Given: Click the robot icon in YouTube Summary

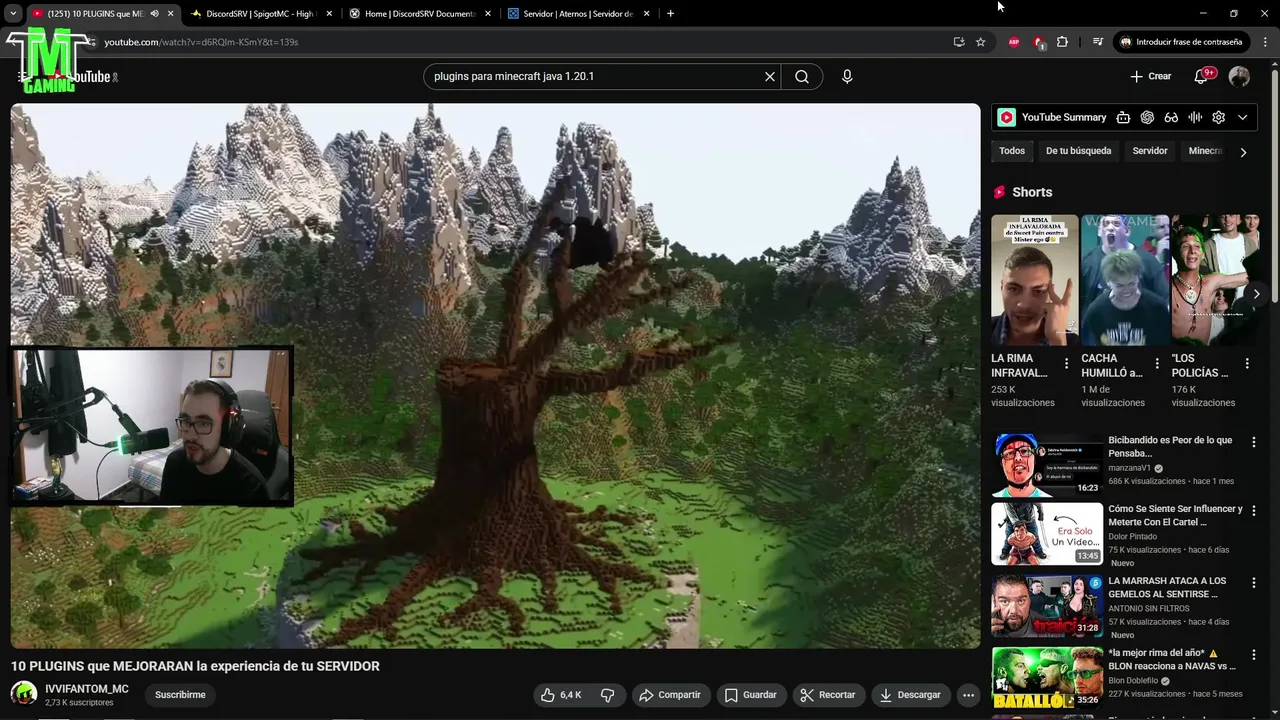Looking at the screenshot, I should click(x=1123, y=117).
